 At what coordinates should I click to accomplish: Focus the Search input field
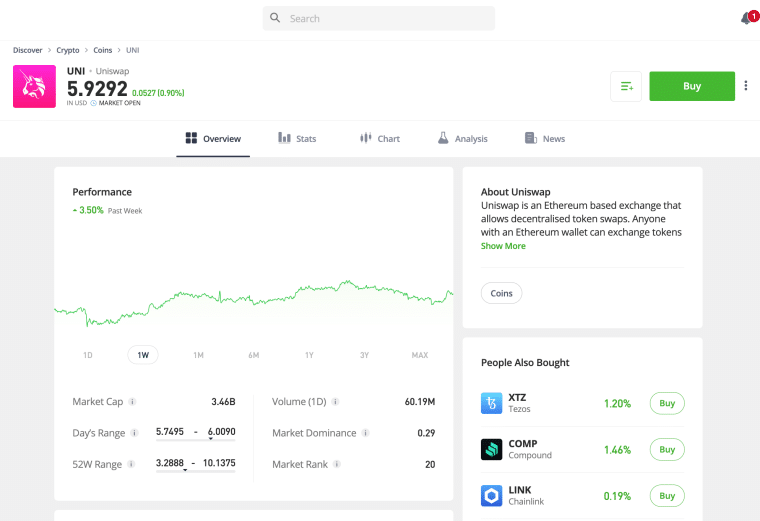(x=379, y=18)
